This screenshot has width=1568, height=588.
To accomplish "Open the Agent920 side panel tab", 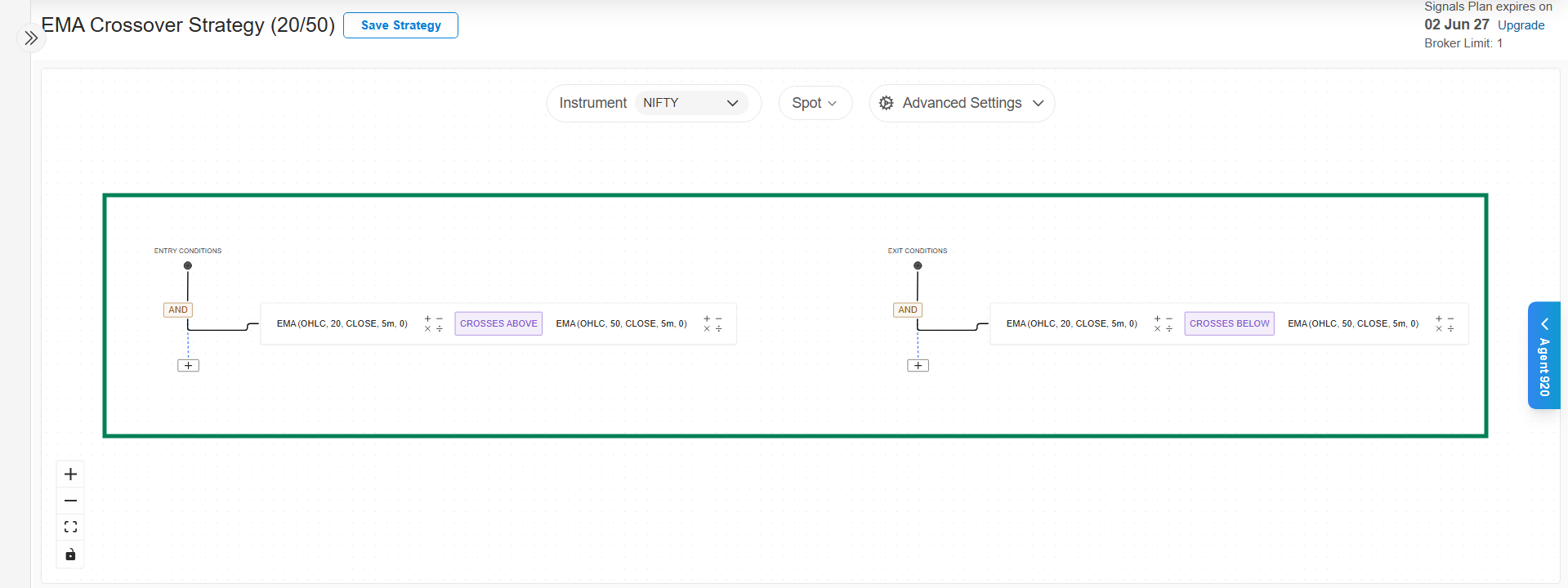I will pos(1543,355).
